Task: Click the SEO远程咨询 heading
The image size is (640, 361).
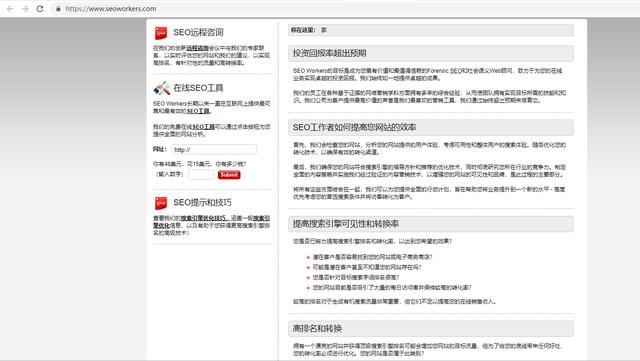Action: coord(198,32)
